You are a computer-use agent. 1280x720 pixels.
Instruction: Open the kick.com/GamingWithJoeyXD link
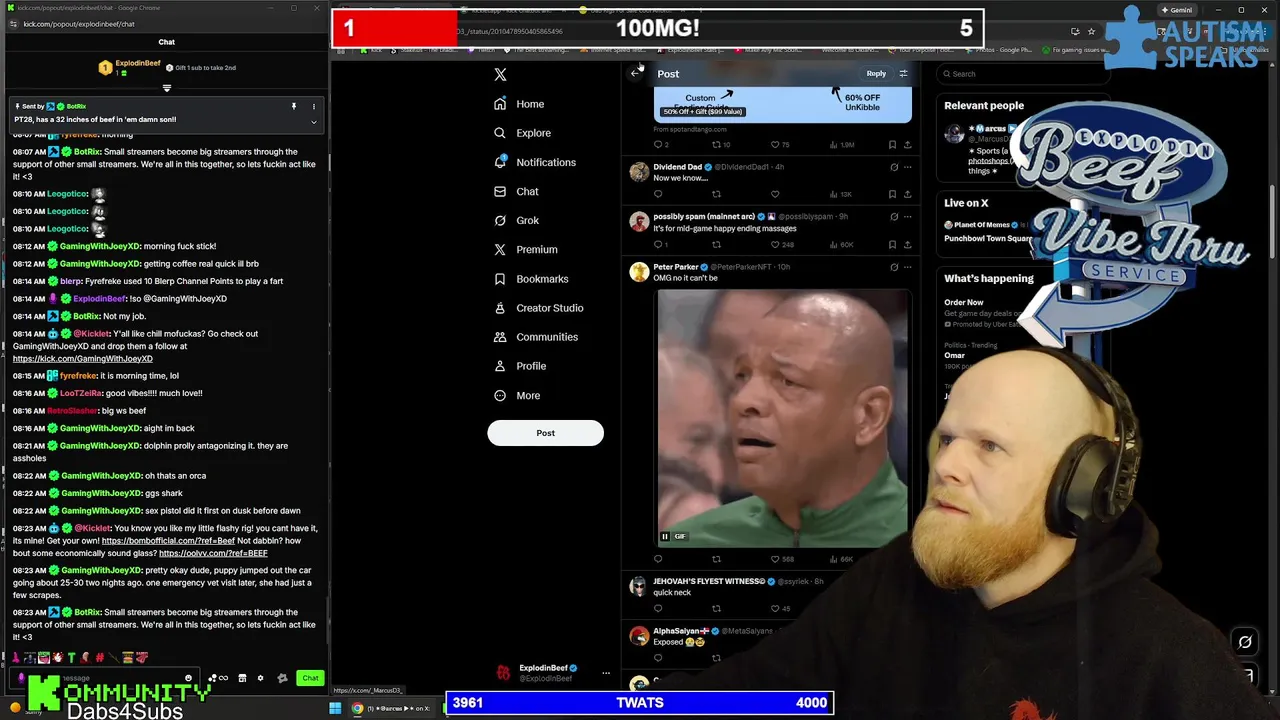click(83, 359)
